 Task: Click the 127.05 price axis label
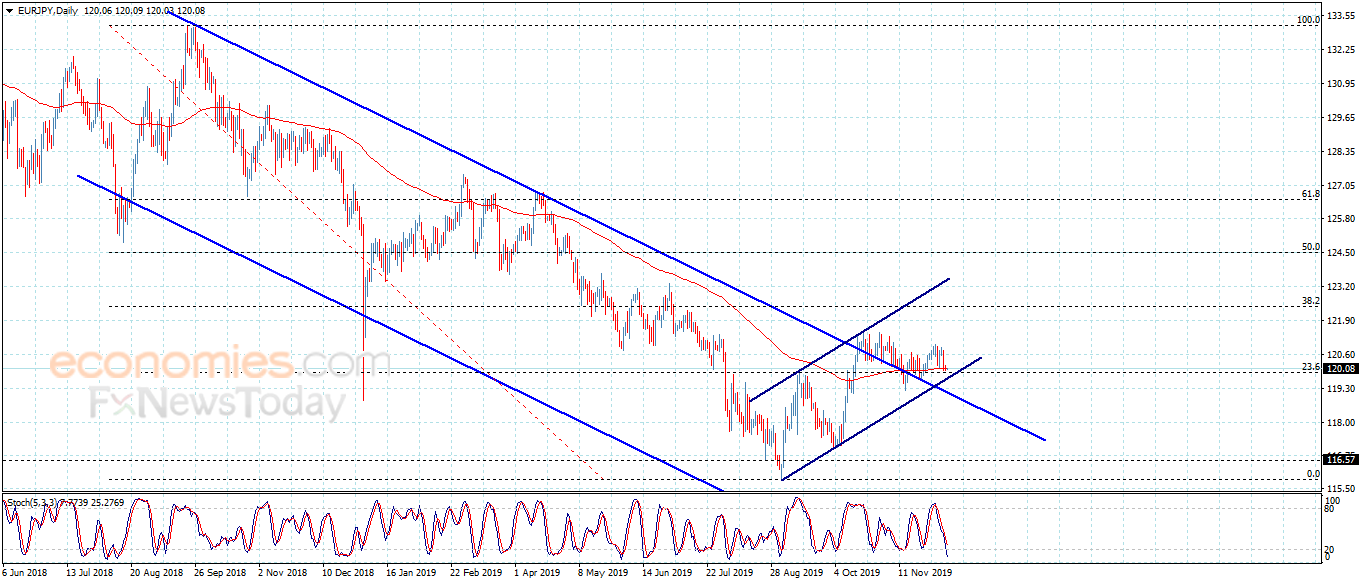(1340, 186)
